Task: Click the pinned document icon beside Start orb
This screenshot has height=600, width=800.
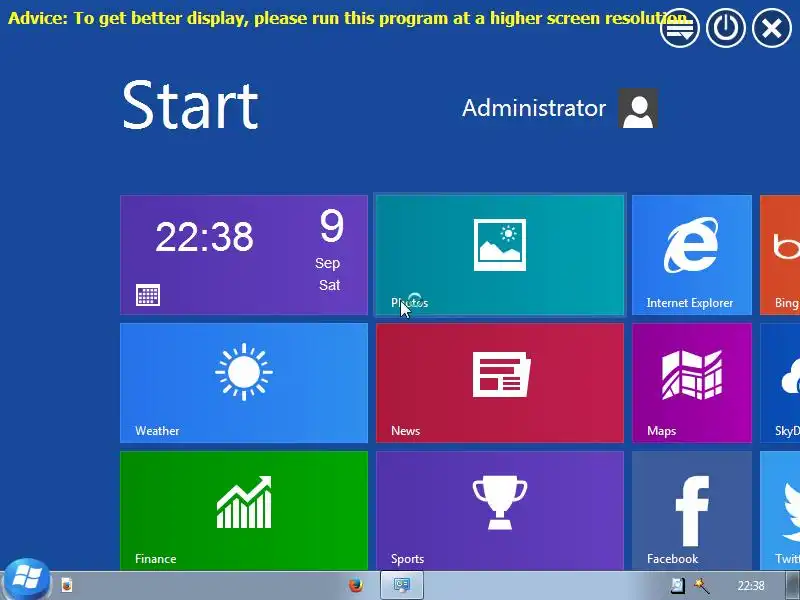Action: pos(67,585)
